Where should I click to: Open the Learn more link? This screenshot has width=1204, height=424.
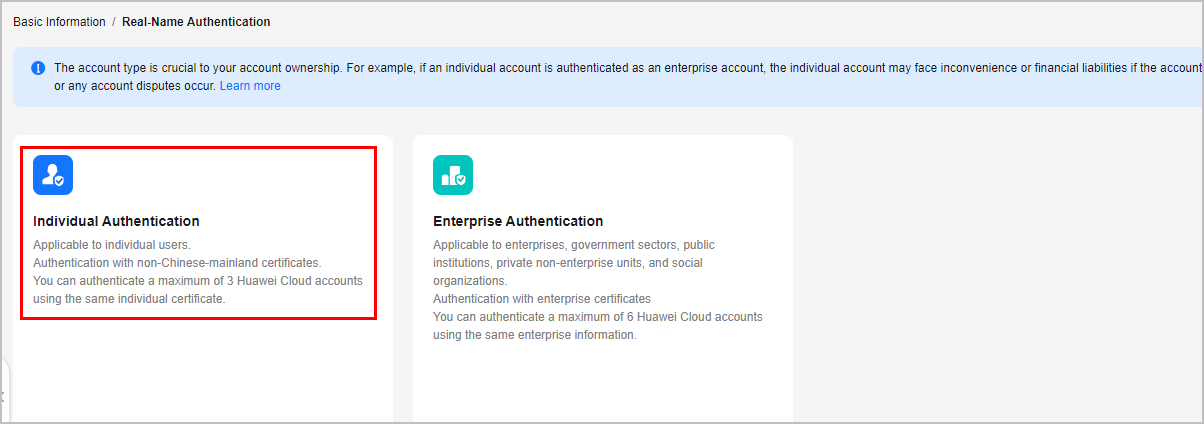tap(250, 86)
